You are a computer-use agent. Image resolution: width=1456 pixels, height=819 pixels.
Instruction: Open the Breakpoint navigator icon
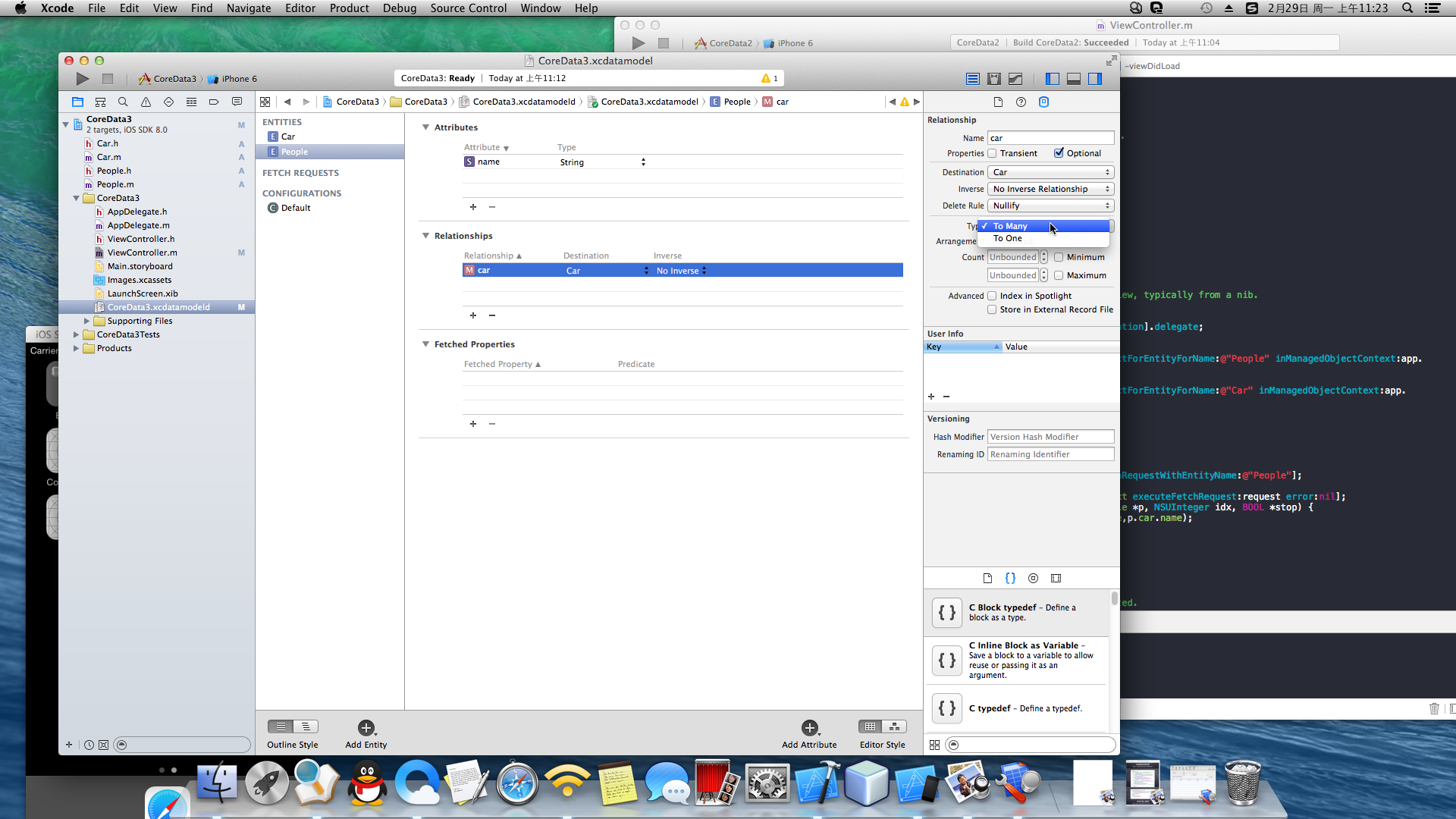(214, 102)
